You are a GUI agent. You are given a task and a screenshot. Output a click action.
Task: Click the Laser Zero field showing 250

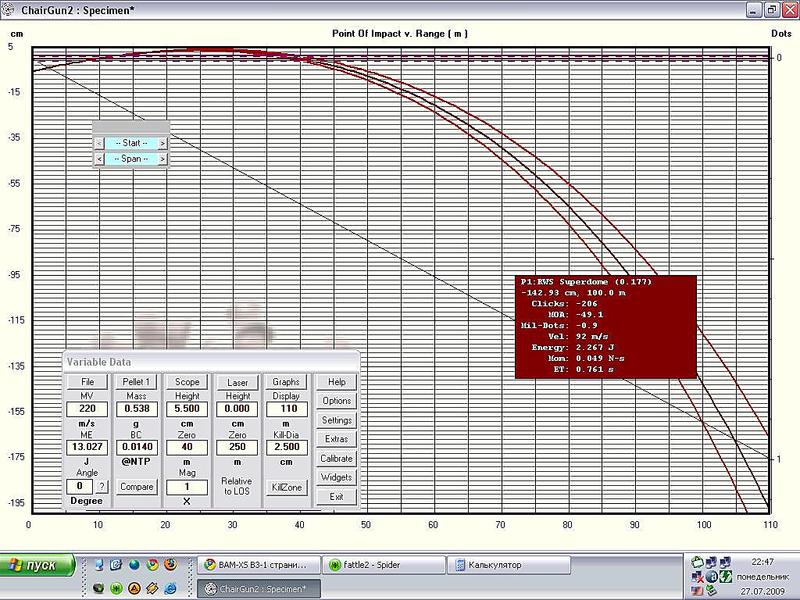[x=237, y=447]
